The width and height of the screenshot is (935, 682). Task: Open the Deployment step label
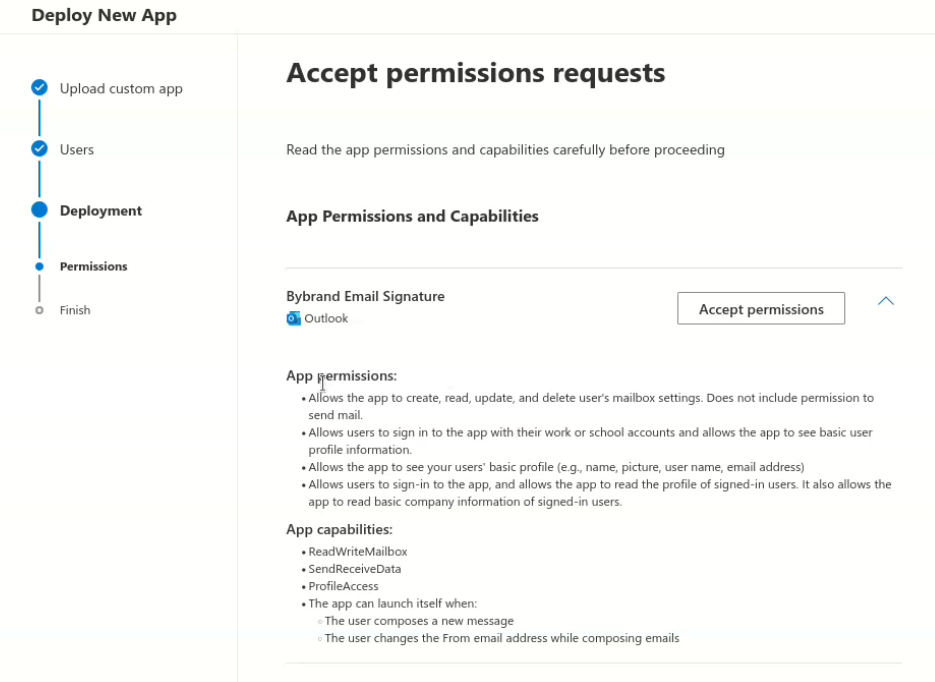101,211
